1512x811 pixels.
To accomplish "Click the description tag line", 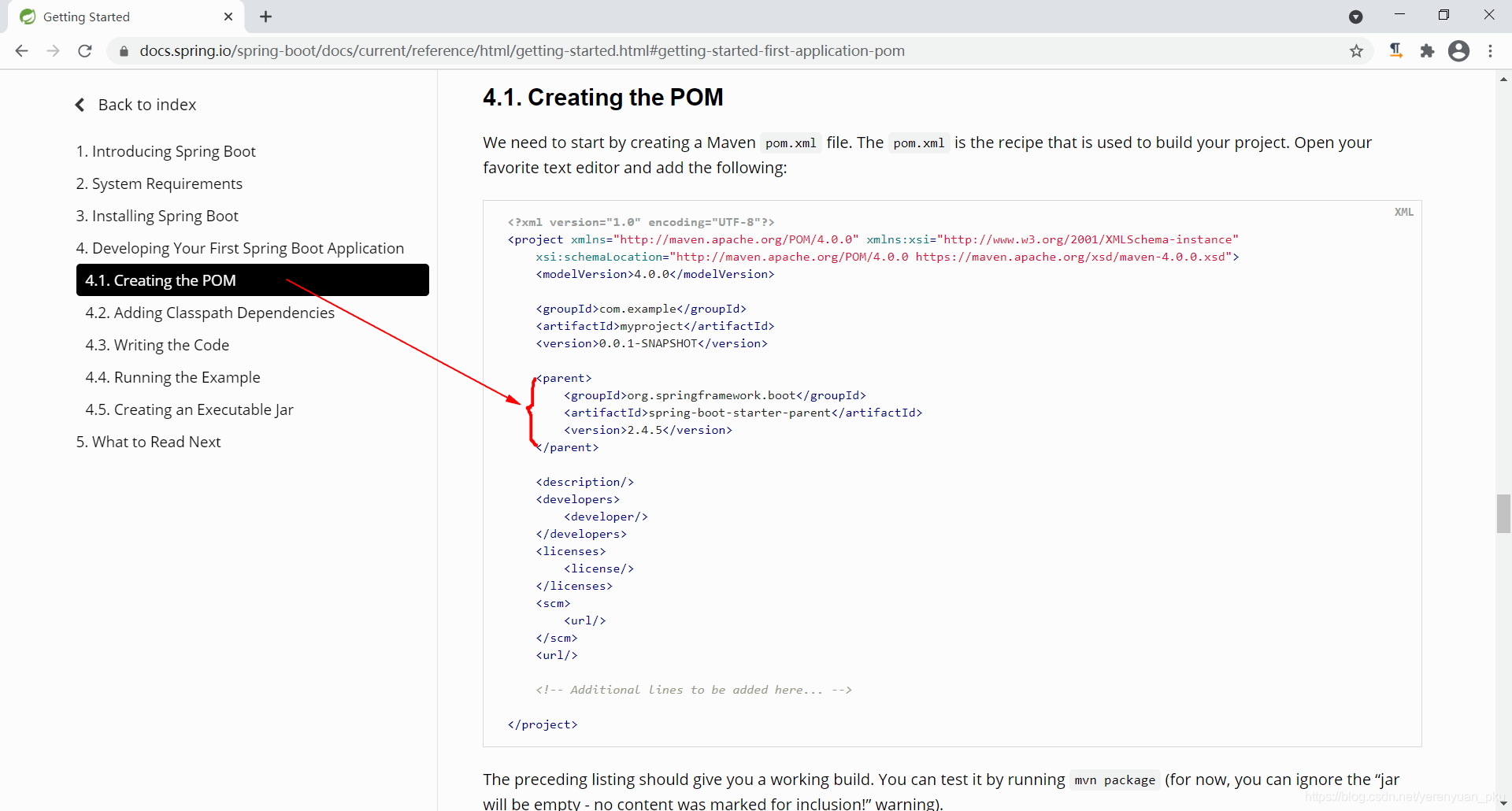I will (x=585, y=482).
